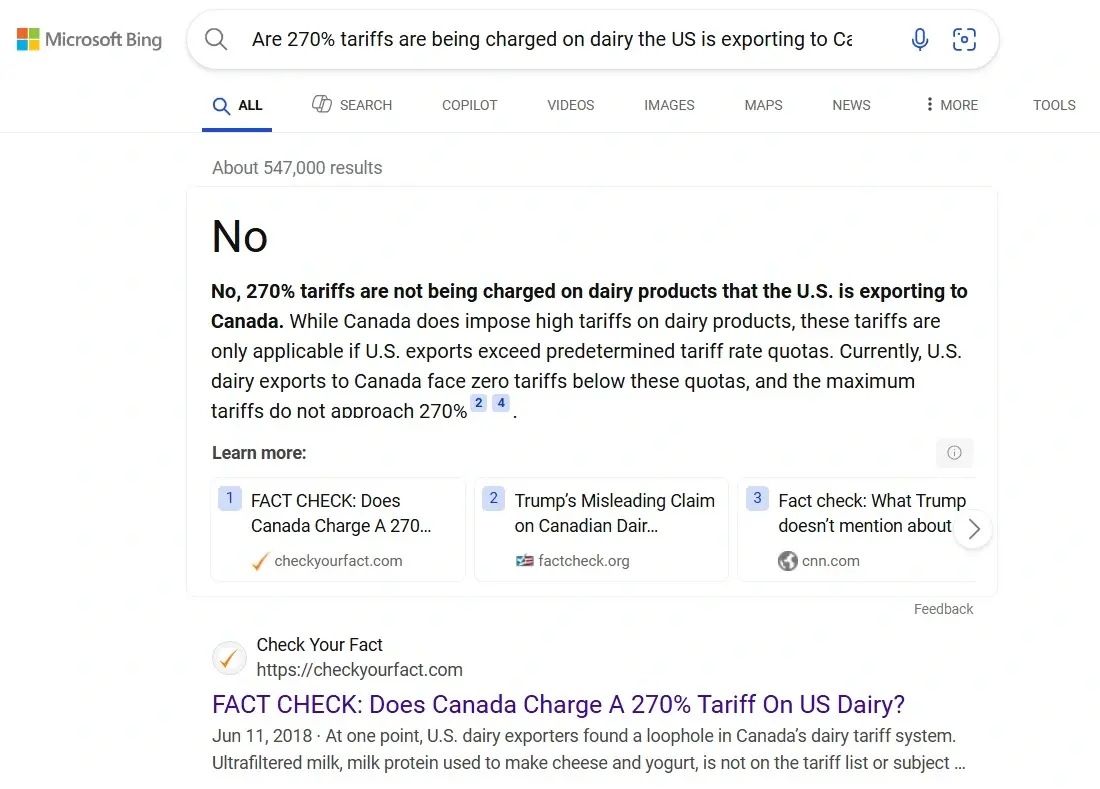This screenshot has width=1100, height=789.
Task: Click the info icon beside Learn more
Action: 954,453
